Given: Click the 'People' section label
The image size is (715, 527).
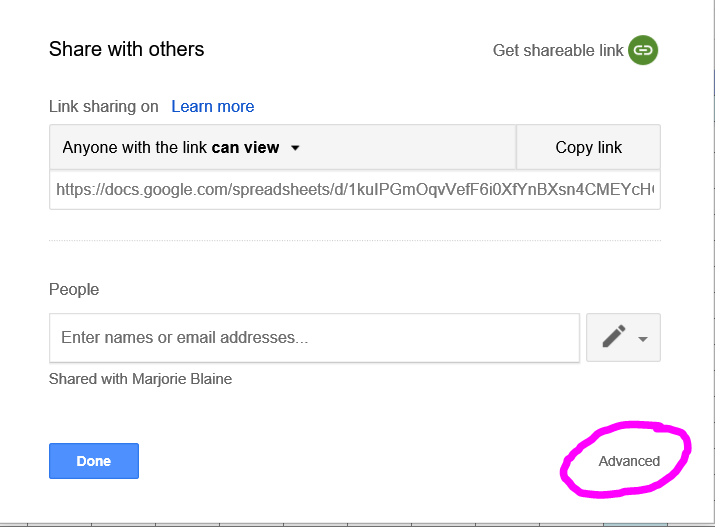Looking at the screenshot, I should point(74,289).
